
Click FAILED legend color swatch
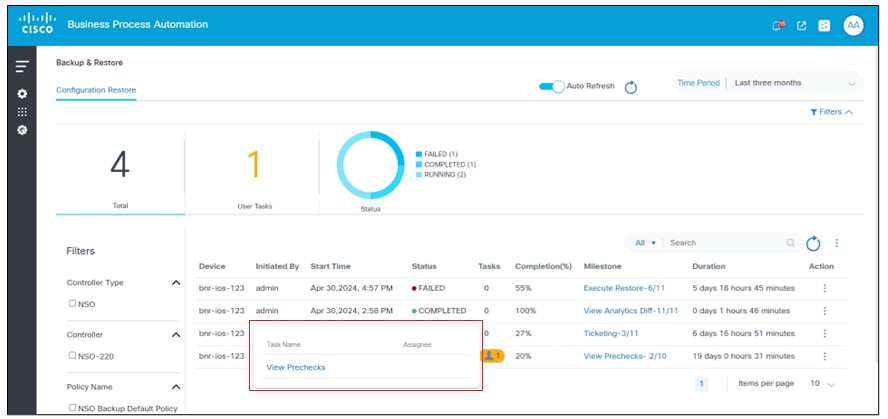point(419,154)
